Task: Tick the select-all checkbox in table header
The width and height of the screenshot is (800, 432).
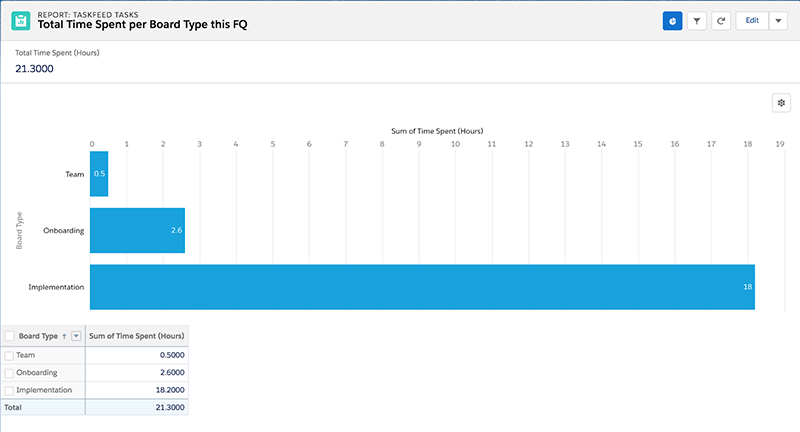Action: [9, 337]
